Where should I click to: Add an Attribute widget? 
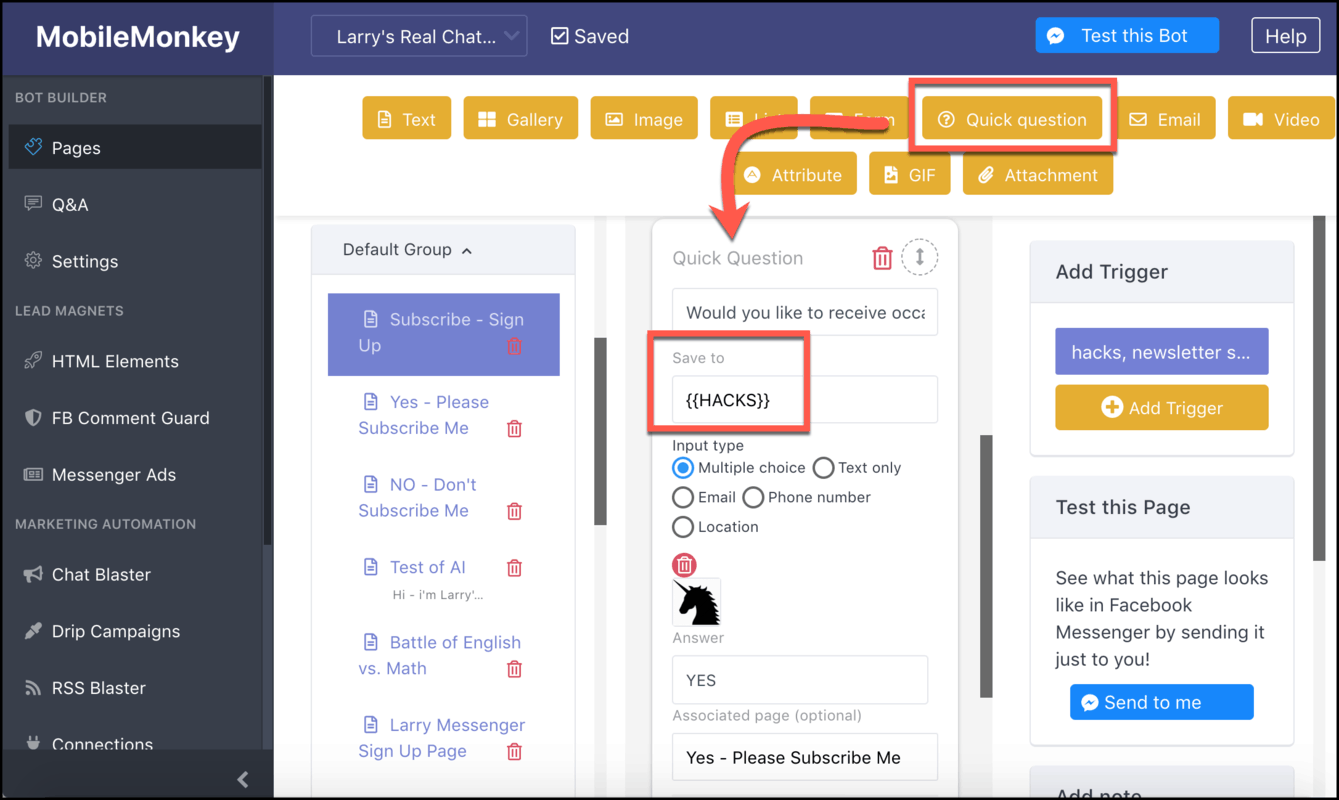pos(793,174)
